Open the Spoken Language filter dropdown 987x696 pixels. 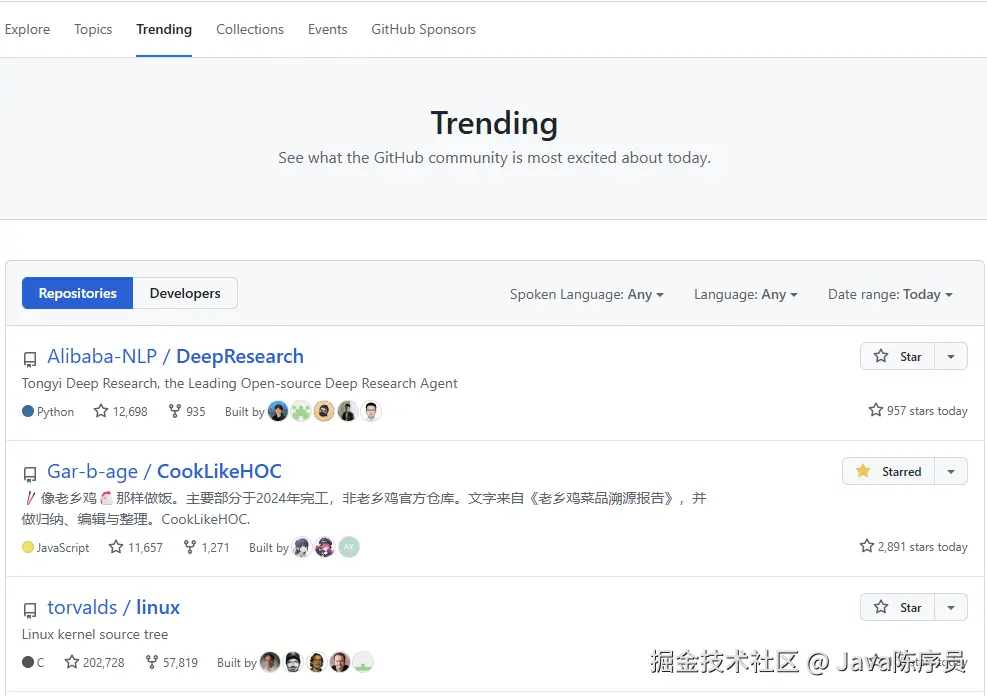tap(587, 295)
